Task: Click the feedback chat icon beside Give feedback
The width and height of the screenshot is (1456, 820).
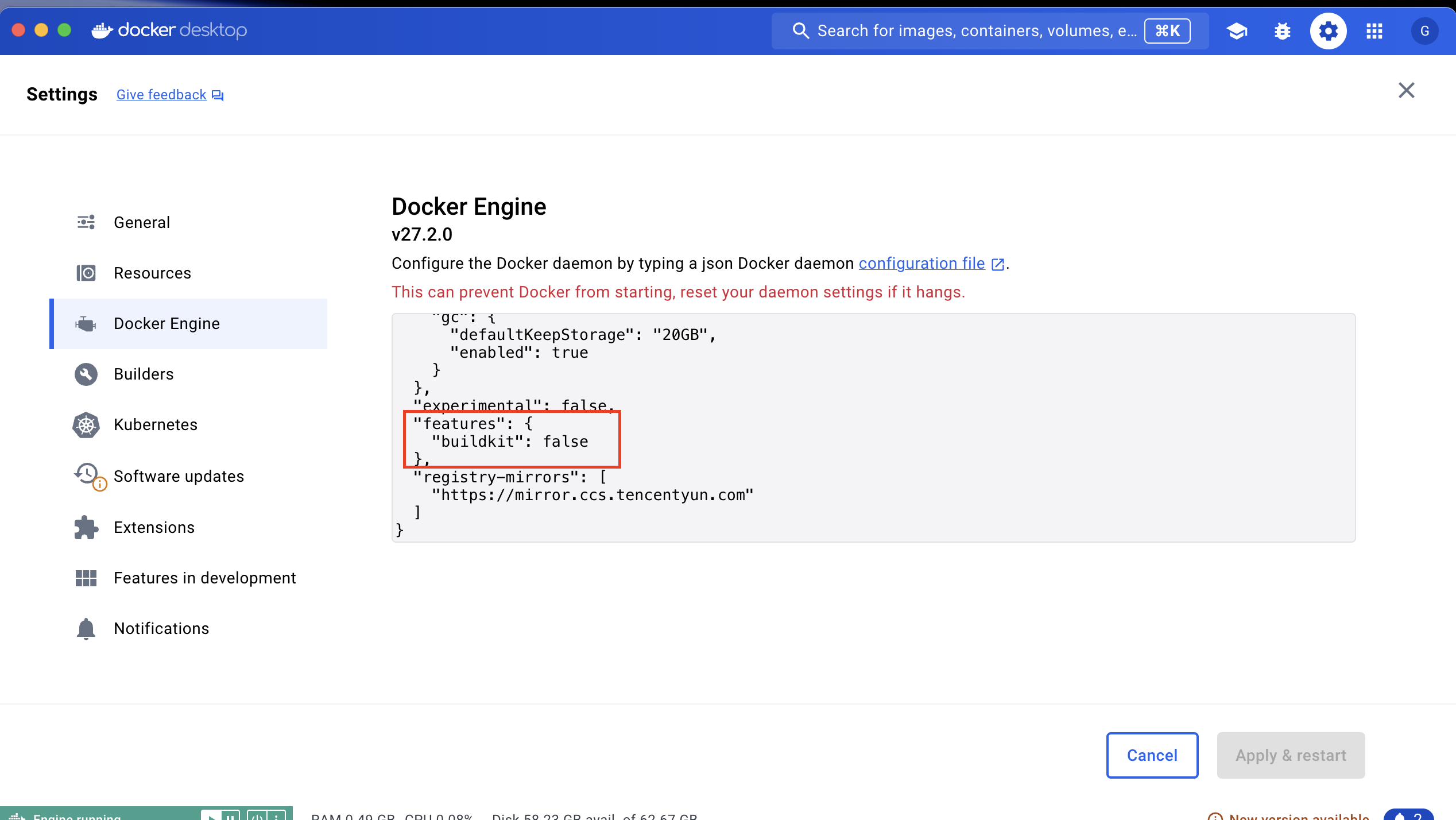Action: click(x=218, y=95)
